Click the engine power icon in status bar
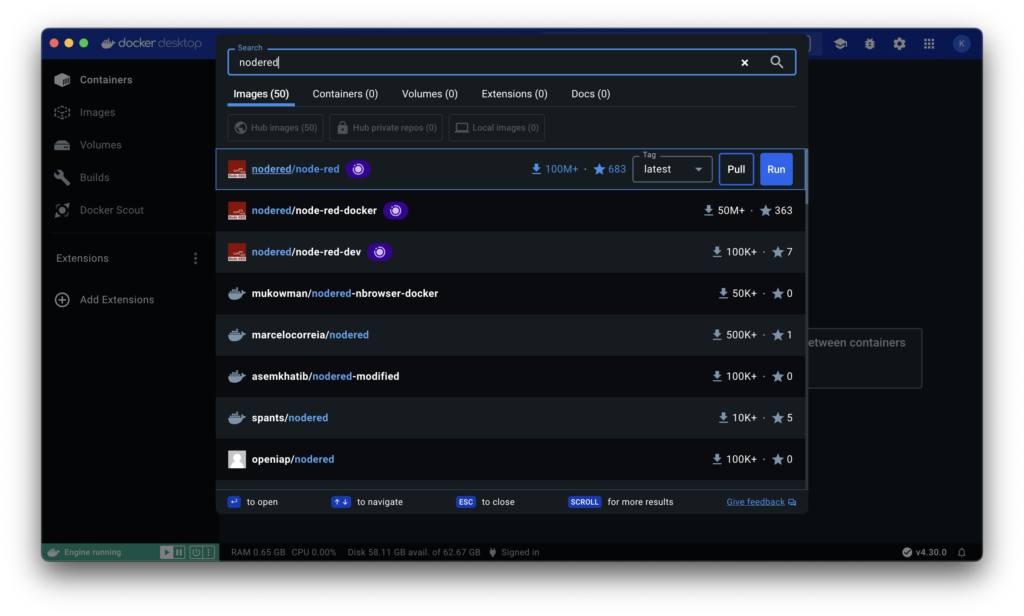The image size is (1024, 616). coord(196,552)
